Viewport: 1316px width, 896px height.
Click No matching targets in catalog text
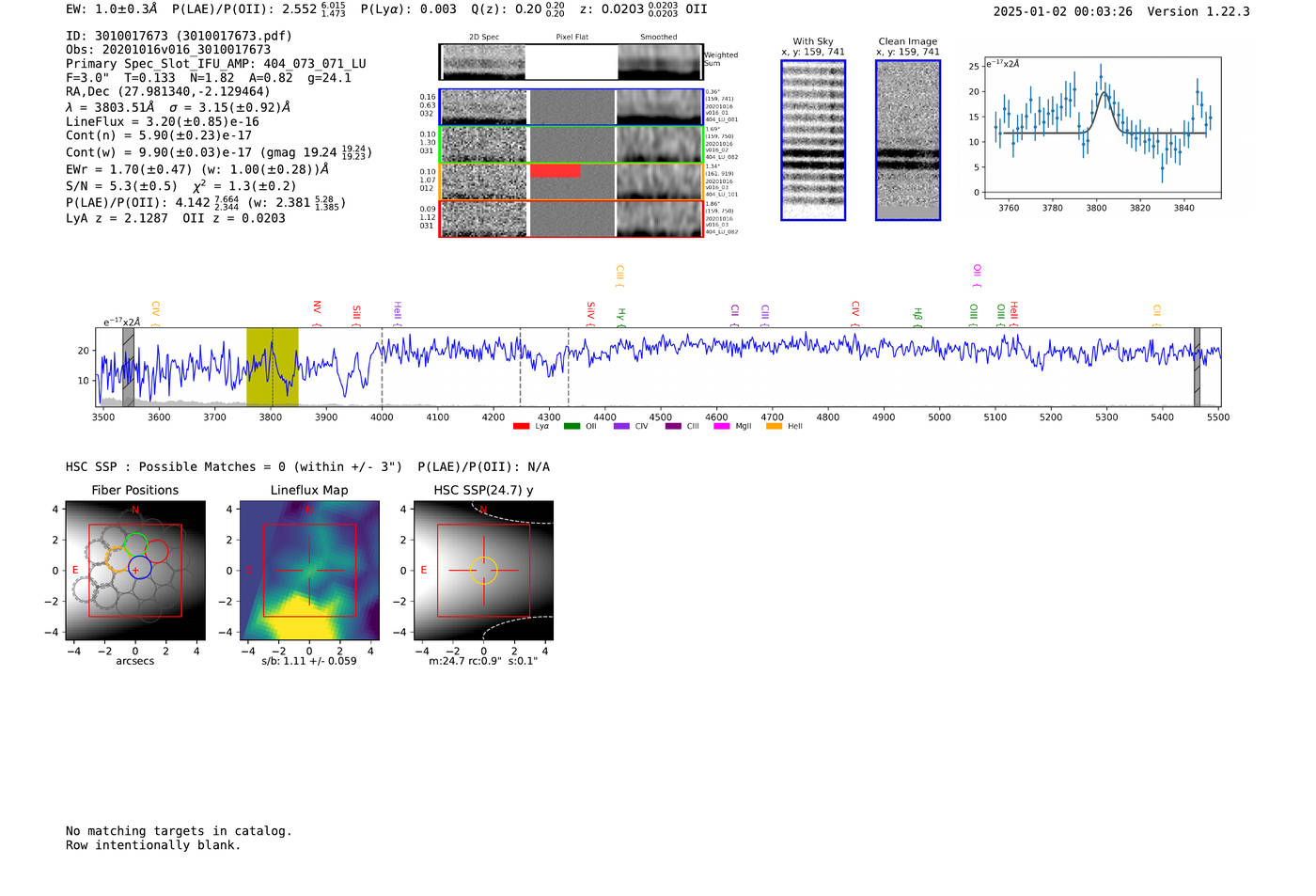coord(179,831)
